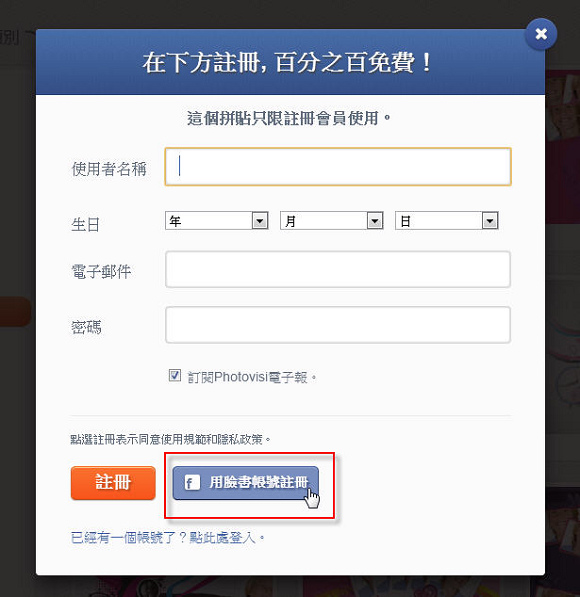Click the 密碼 label text

86,327
